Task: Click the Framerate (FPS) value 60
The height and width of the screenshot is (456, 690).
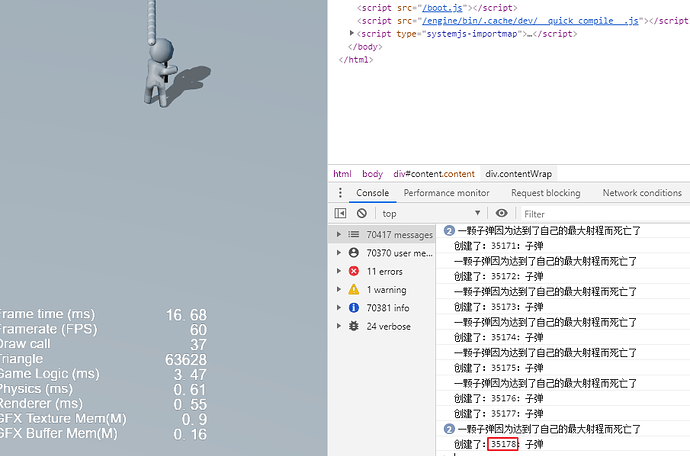Action: 198,330
